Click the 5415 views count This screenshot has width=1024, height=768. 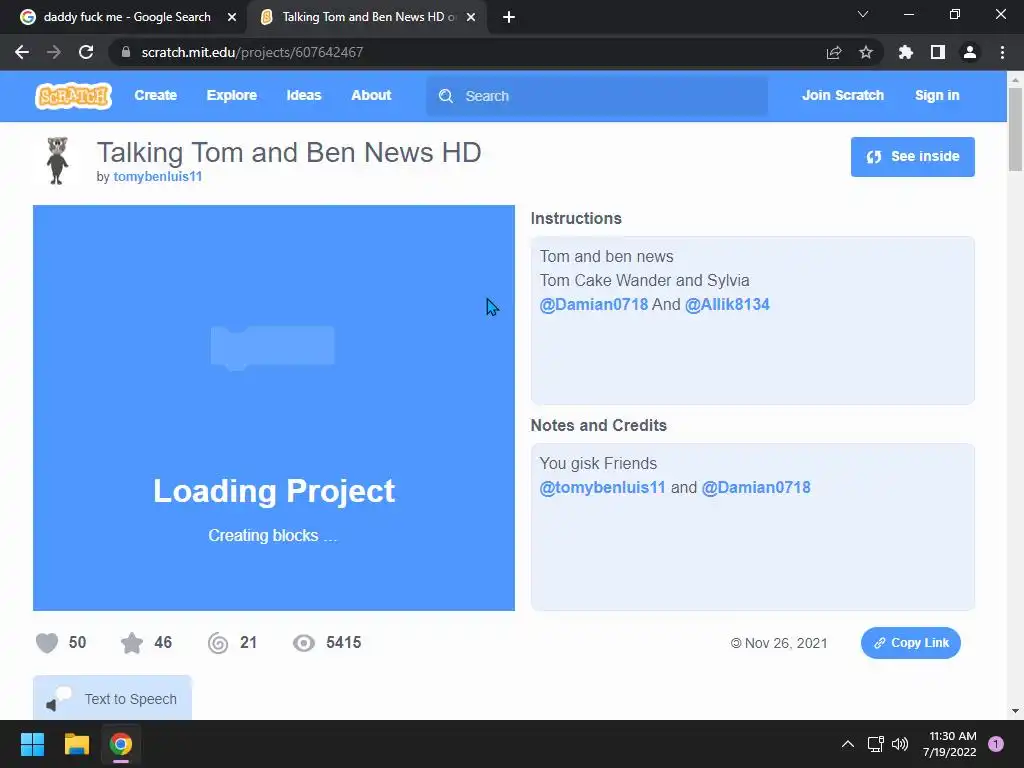point(344,643)
